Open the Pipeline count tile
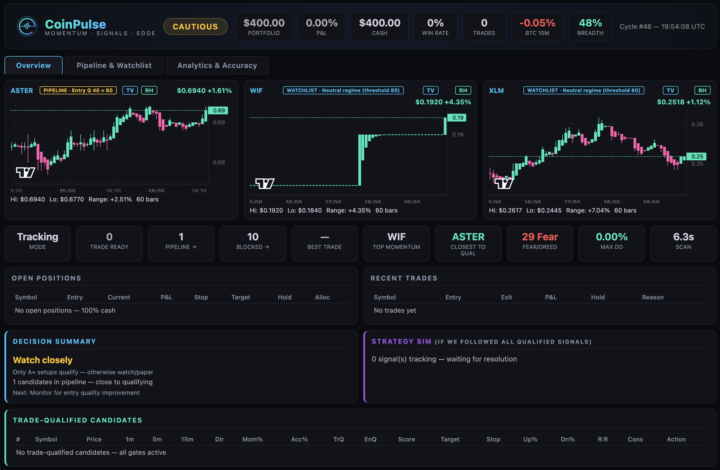 (181, 243)
